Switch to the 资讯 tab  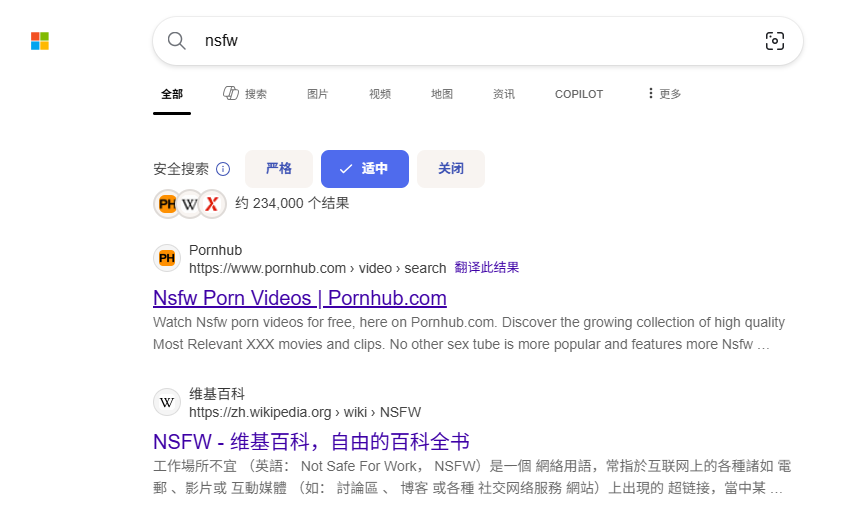(504, 94)
